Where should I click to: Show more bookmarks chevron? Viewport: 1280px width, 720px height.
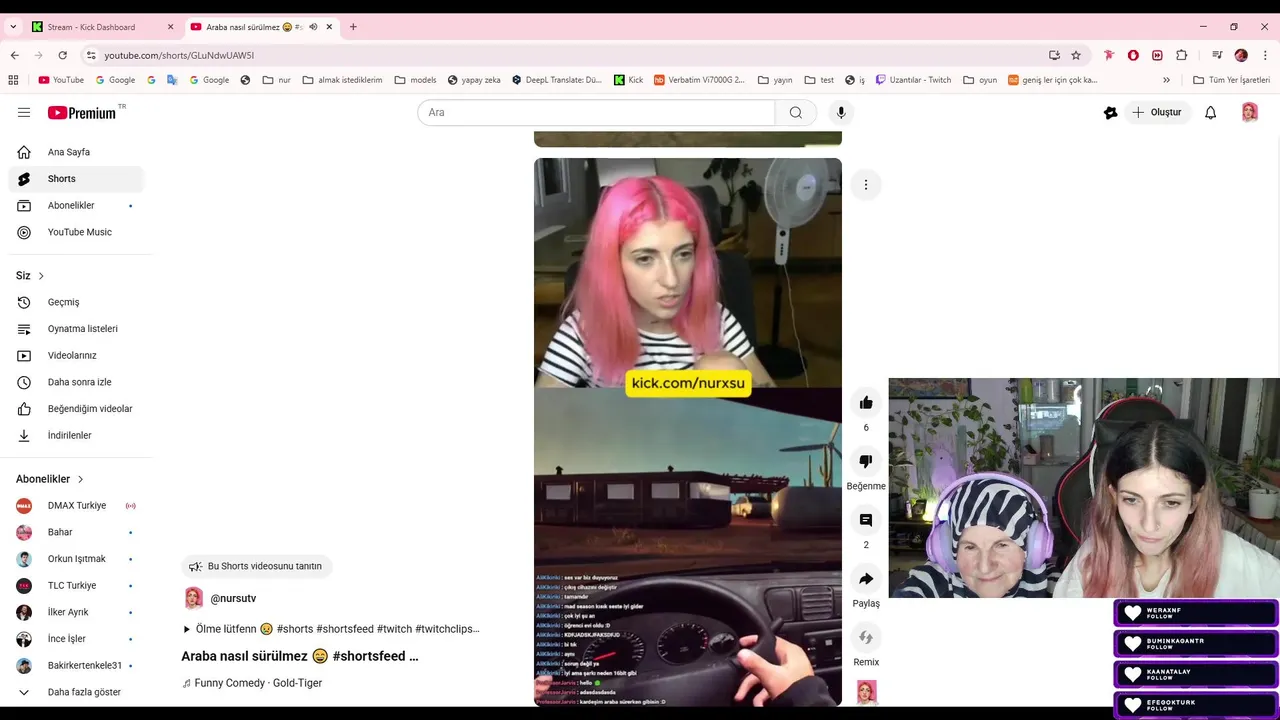(x=1166, y=80)
